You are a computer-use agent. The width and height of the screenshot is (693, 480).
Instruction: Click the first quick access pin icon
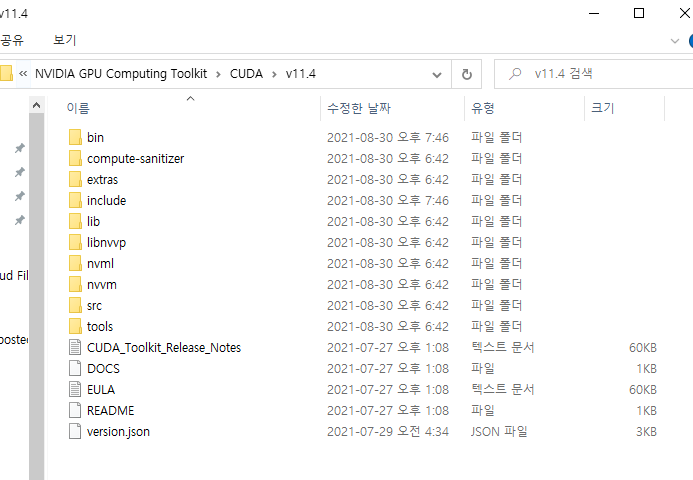coord(19,148)
